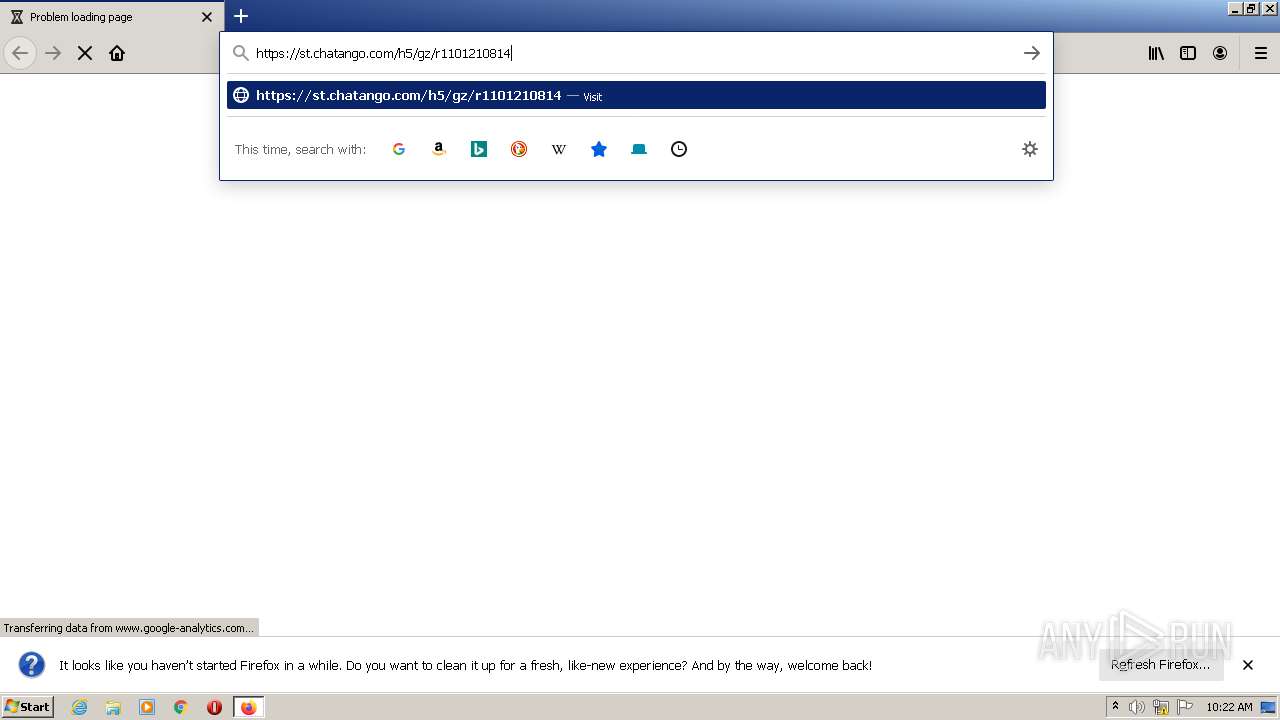Visit the st.chatango.com suggestion
Viewport: 1280px width, 720px height.
(636, 95)
